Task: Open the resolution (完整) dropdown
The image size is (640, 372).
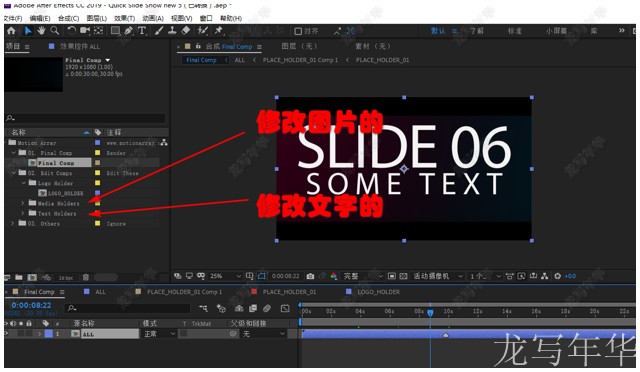Action: pyautogui.click(x=363, y=276)
